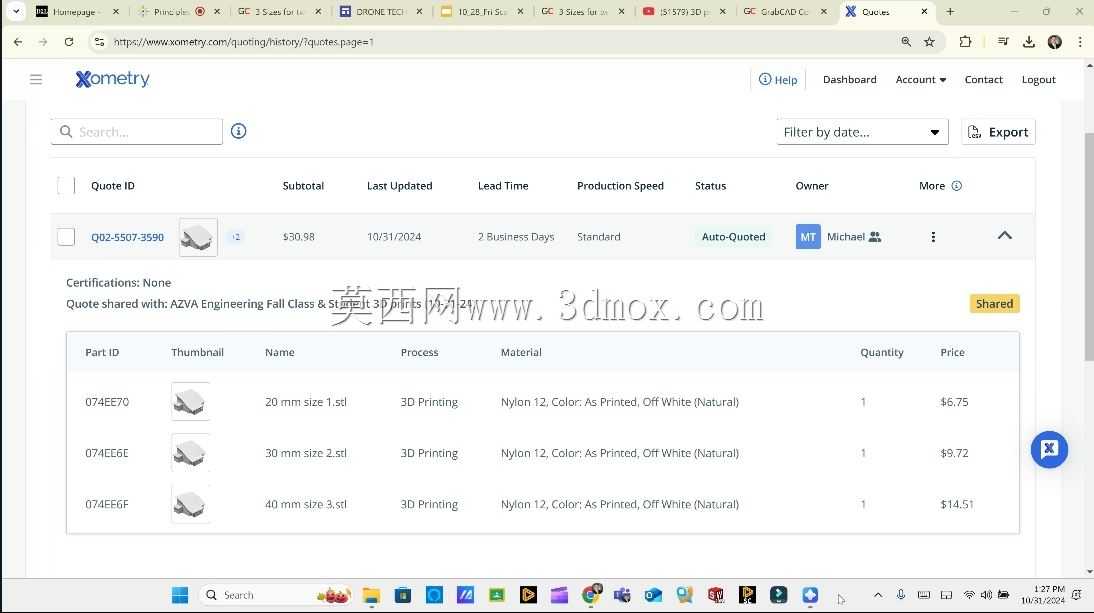Open the browser tab search dropdown
This screenshot has height=613, width=1094.
(x=15, y=11)
